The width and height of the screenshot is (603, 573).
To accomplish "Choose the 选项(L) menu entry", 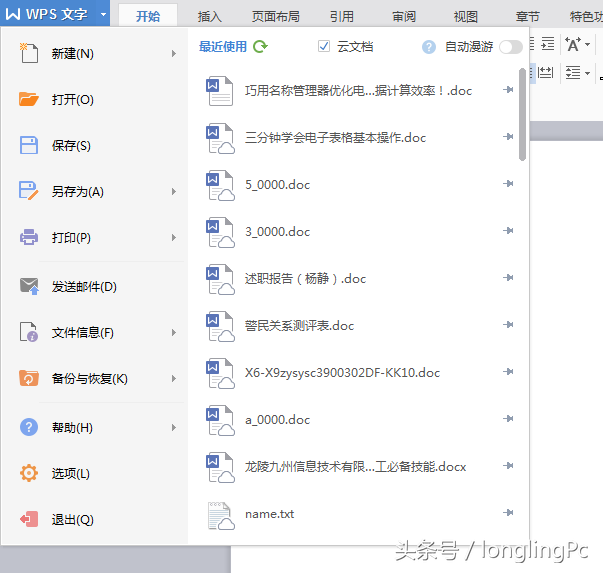I will point(94,473).
